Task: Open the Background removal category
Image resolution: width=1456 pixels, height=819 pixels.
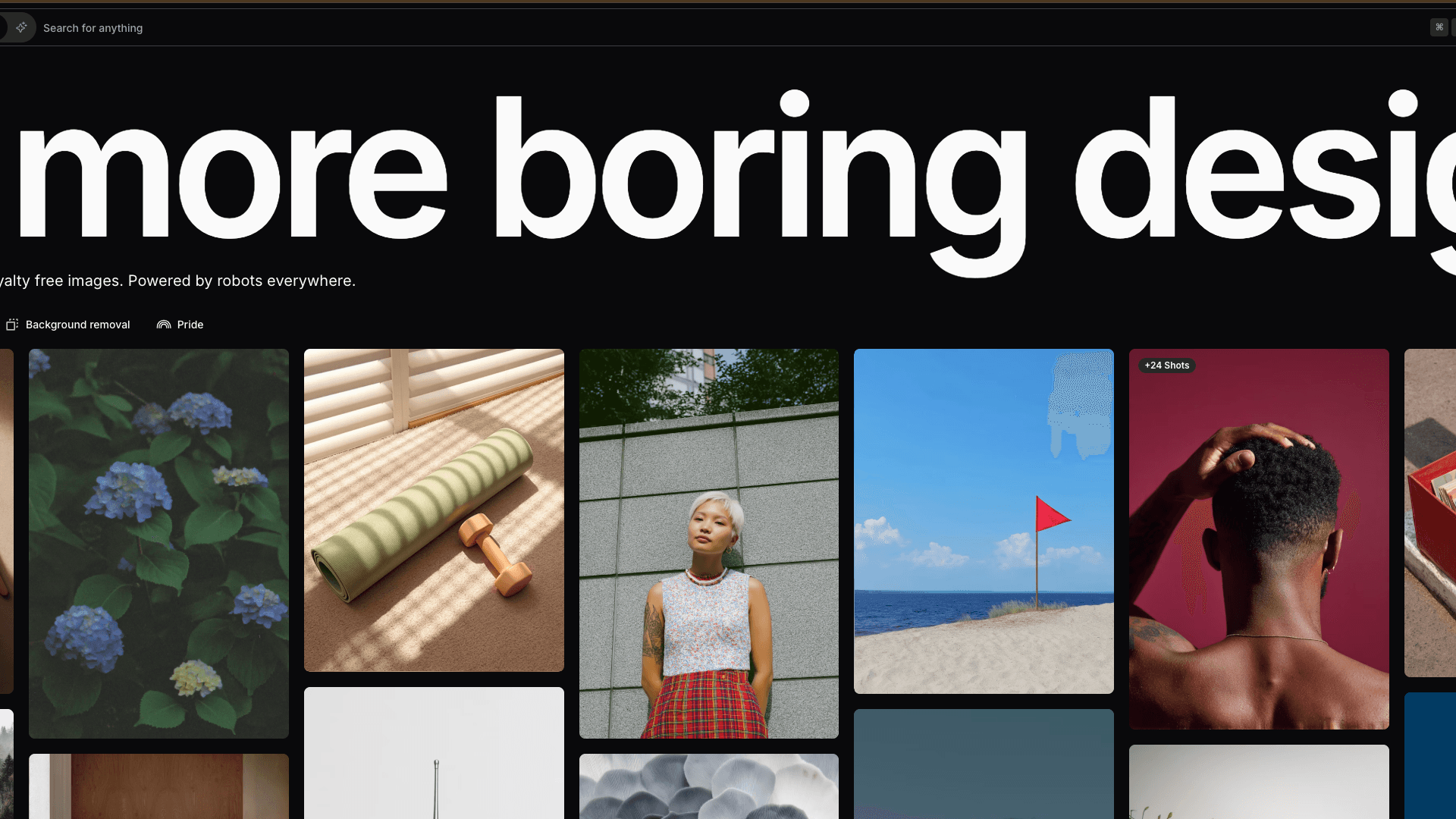Action: [77, 325]
